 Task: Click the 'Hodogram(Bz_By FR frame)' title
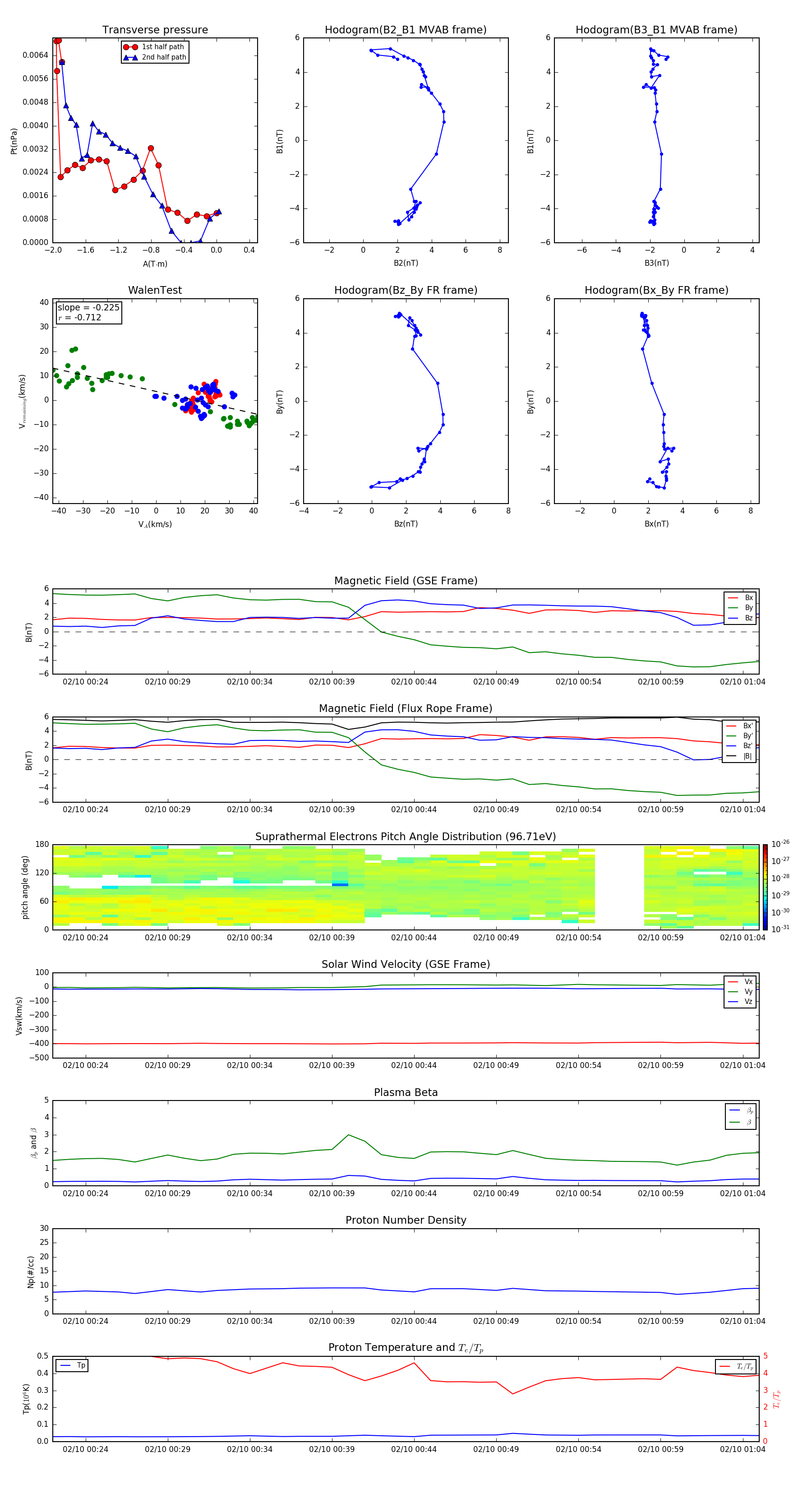pos(406,290)
